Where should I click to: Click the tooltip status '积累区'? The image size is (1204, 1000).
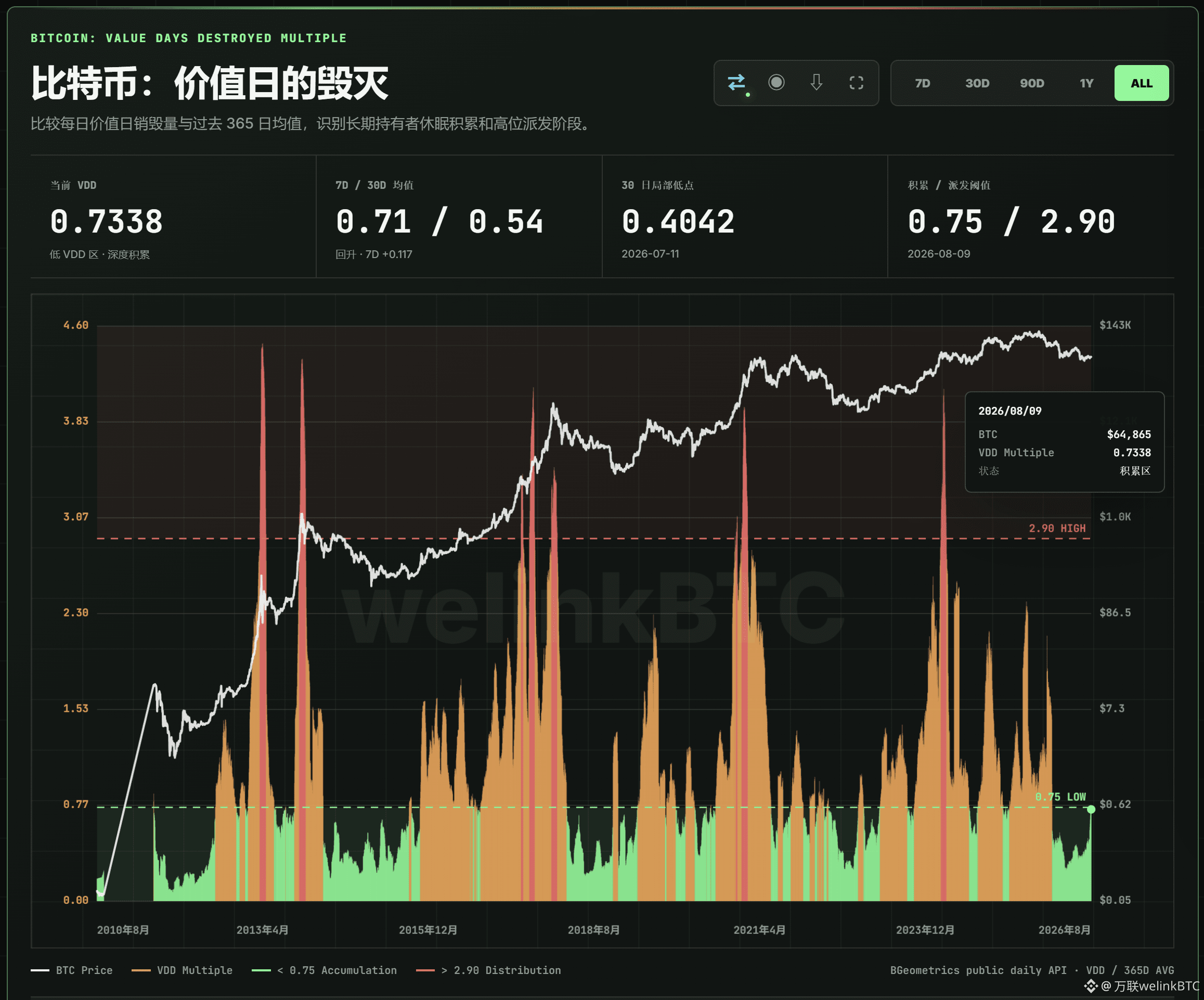click(1135, 470)
